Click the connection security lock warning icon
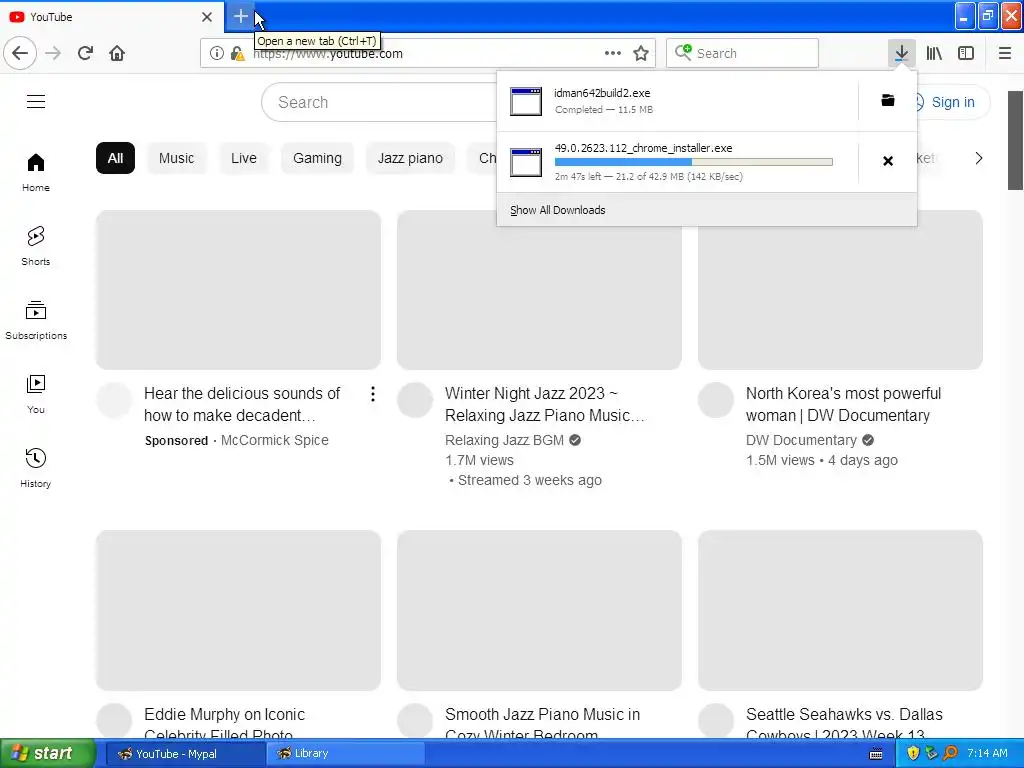 tap(237, 54)
